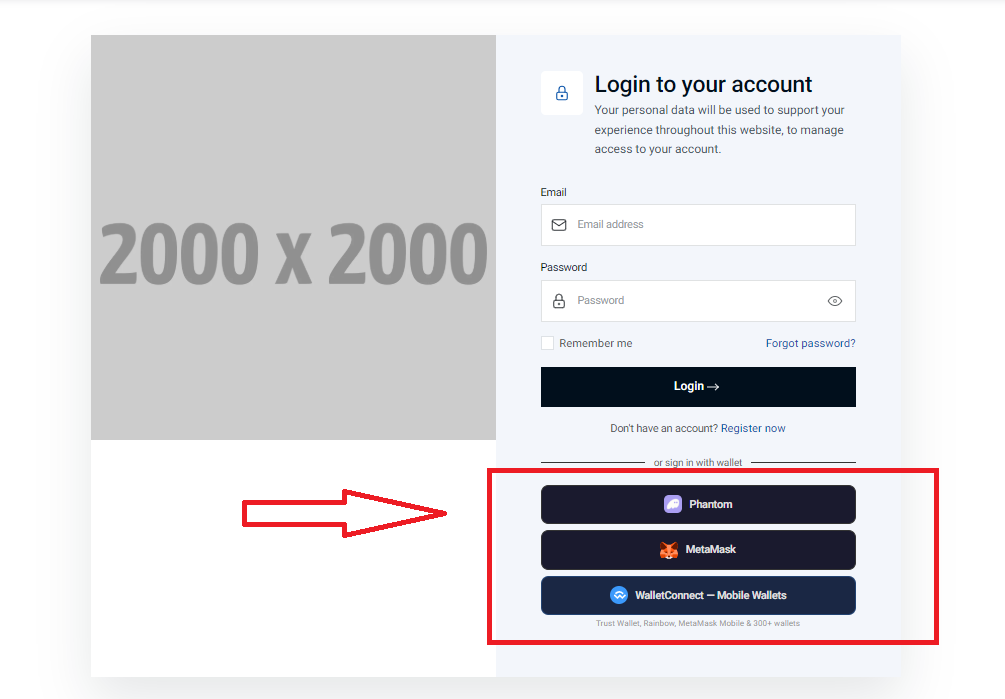Screen dimensions: 1005x699
Task: Click the envelope icon in the Email field
Action: [559, 225]
